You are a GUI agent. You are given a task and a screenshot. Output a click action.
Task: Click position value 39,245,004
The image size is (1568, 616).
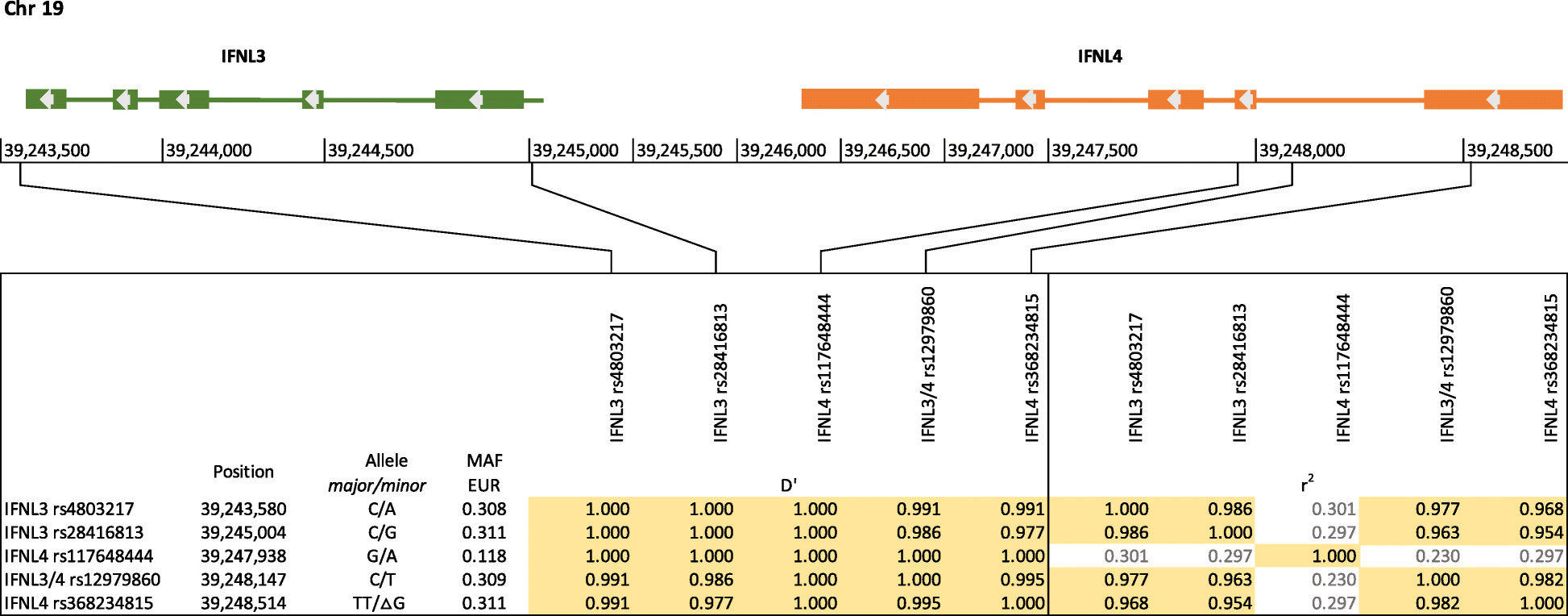click(243, 533)
